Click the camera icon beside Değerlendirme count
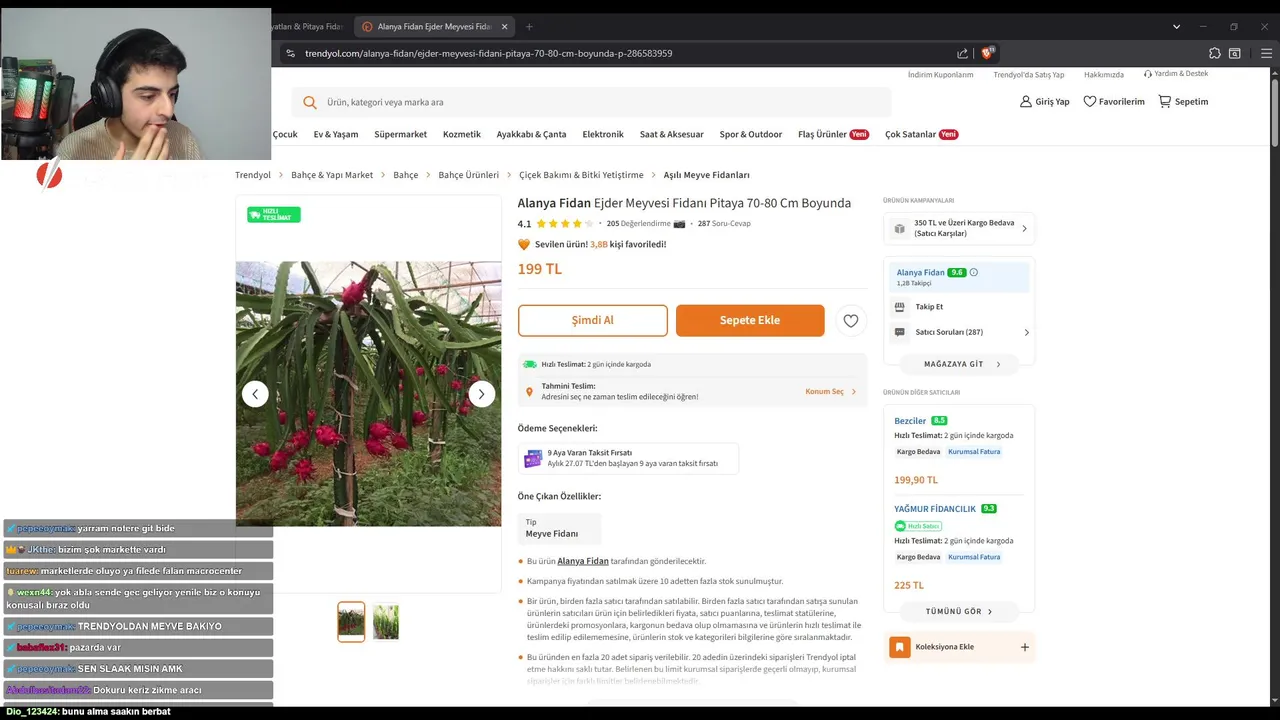Image resolution: width=1280 pixels, height=720 pixels. point(680,224)
